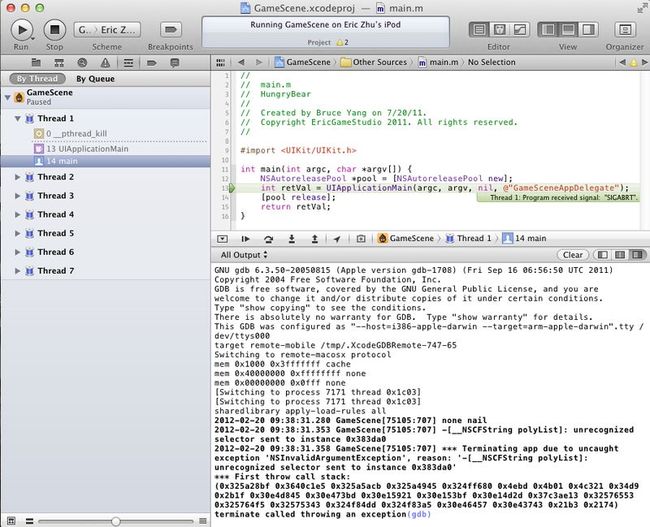Image resolution: width=650 pixels, height=527 pixels.
Task: Open the Organizer window
Action: [x=625, y=30]
